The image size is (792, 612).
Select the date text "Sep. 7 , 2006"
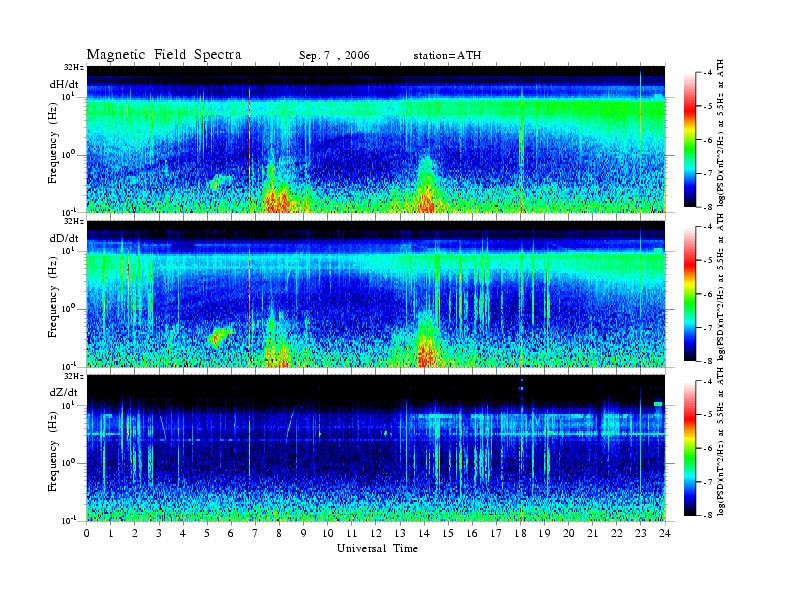(334, 56)
